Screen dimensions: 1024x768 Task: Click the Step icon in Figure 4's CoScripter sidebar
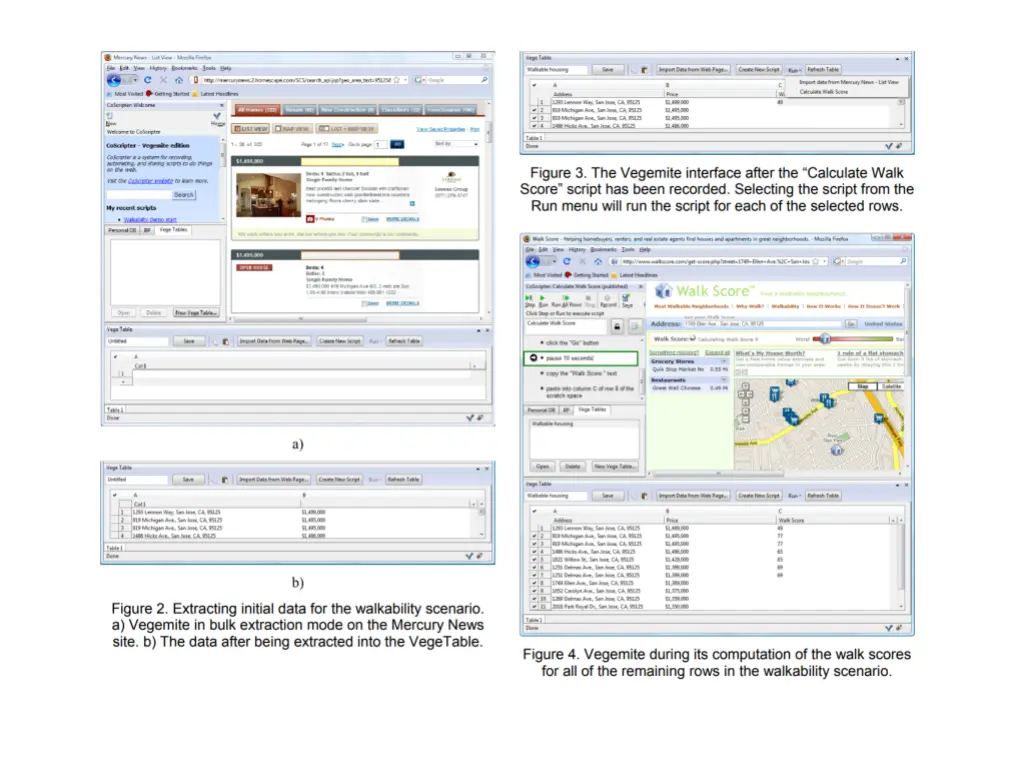529,298
